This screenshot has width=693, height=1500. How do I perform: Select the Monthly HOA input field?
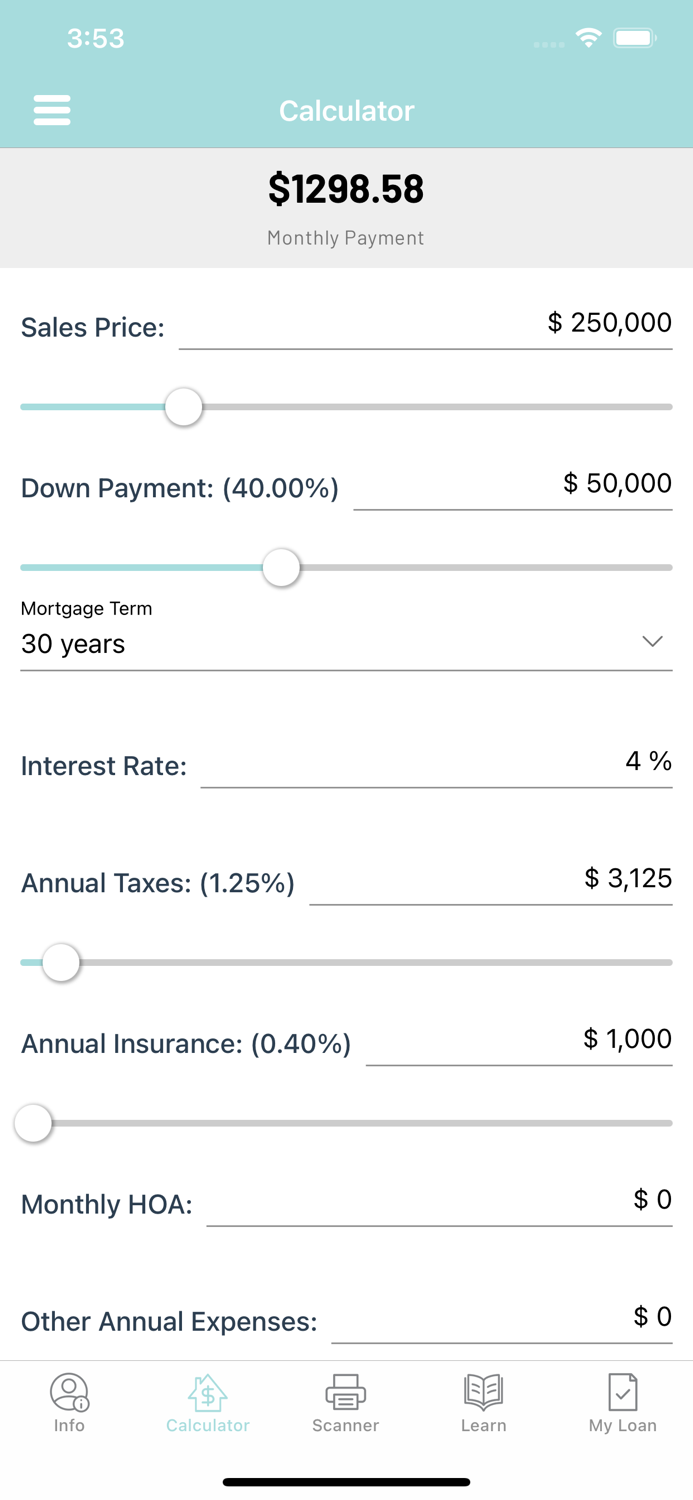pos(440,1203)
